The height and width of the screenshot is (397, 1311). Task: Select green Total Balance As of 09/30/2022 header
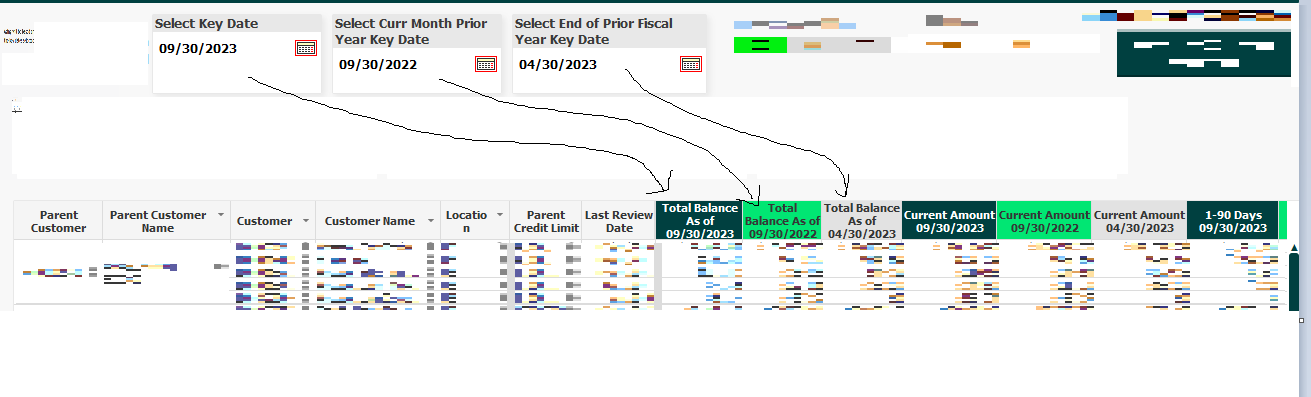coord(782,221)
